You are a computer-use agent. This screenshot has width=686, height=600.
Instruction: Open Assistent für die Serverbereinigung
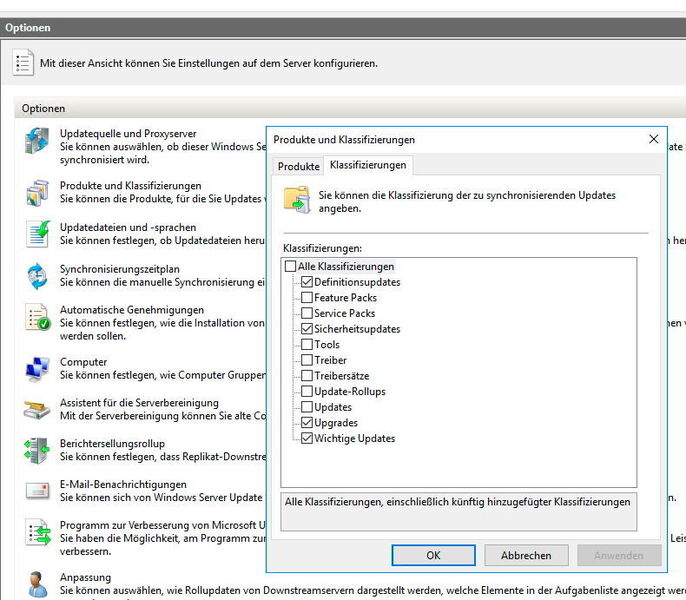pyautogui.click(x=139, y=403)
